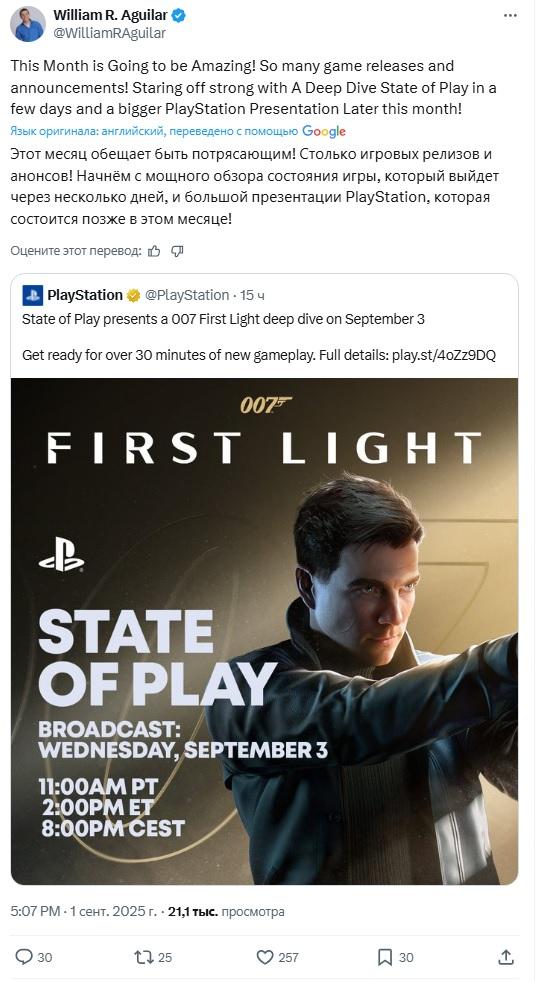538x981 pixels.
Task: Click the gold verified badge next to PlayStation
Action: pos(133,295)
